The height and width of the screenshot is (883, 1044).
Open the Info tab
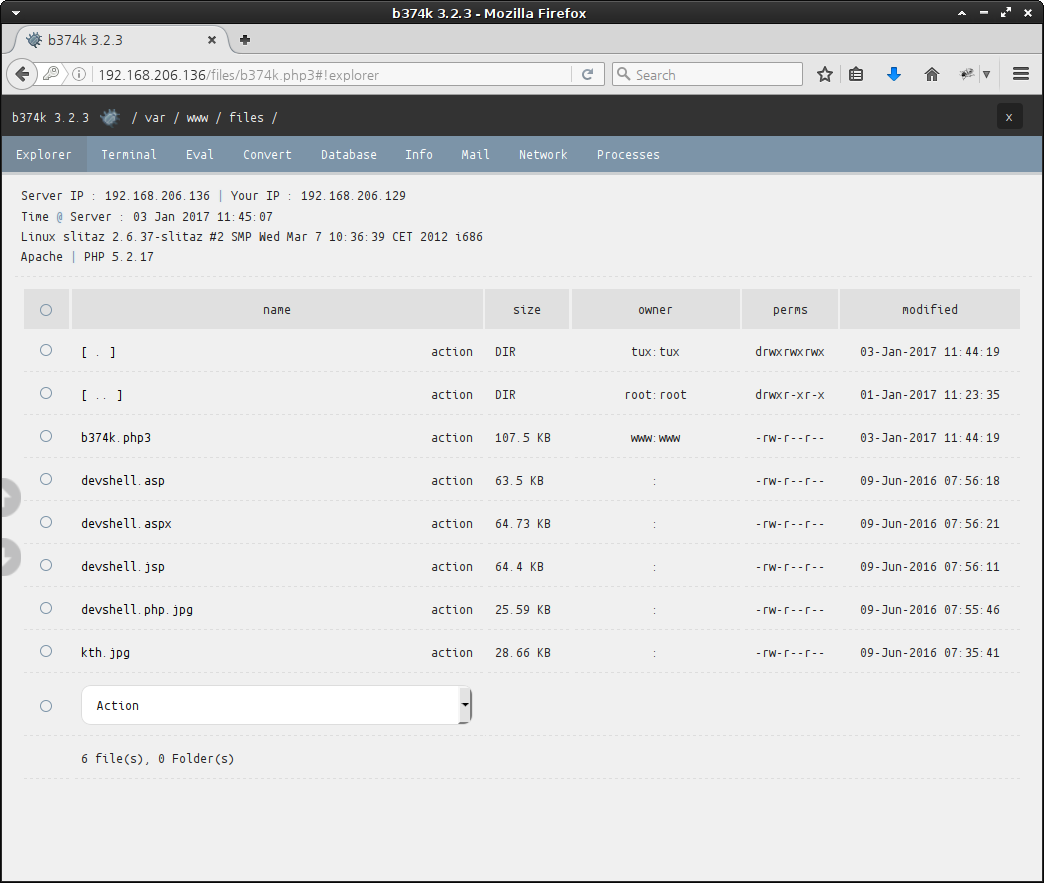tap(419, 154)
